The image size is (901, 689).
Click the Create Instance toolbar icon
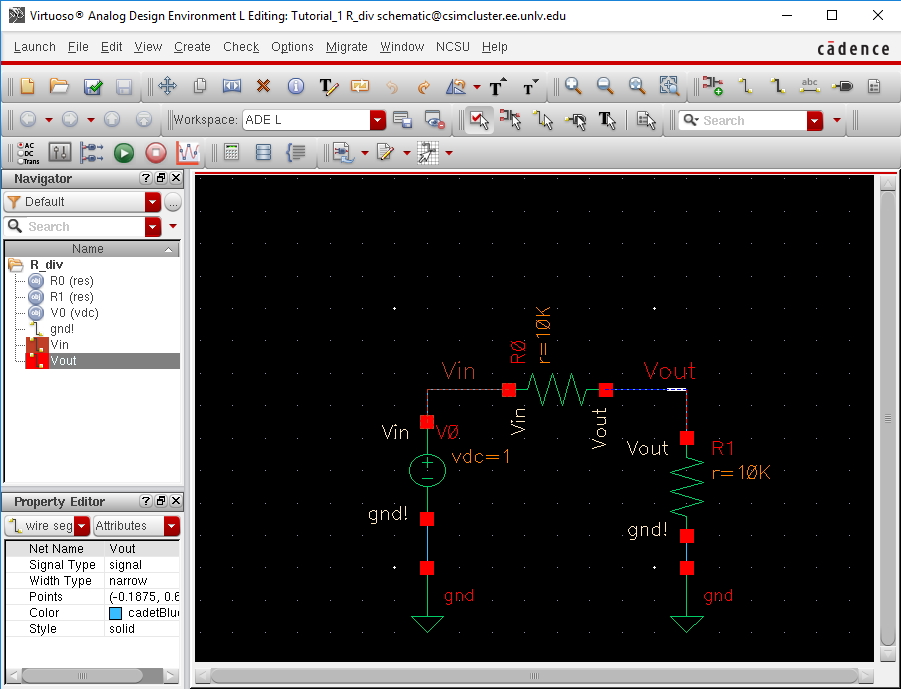pyautogui.click(x=712, y=87)
